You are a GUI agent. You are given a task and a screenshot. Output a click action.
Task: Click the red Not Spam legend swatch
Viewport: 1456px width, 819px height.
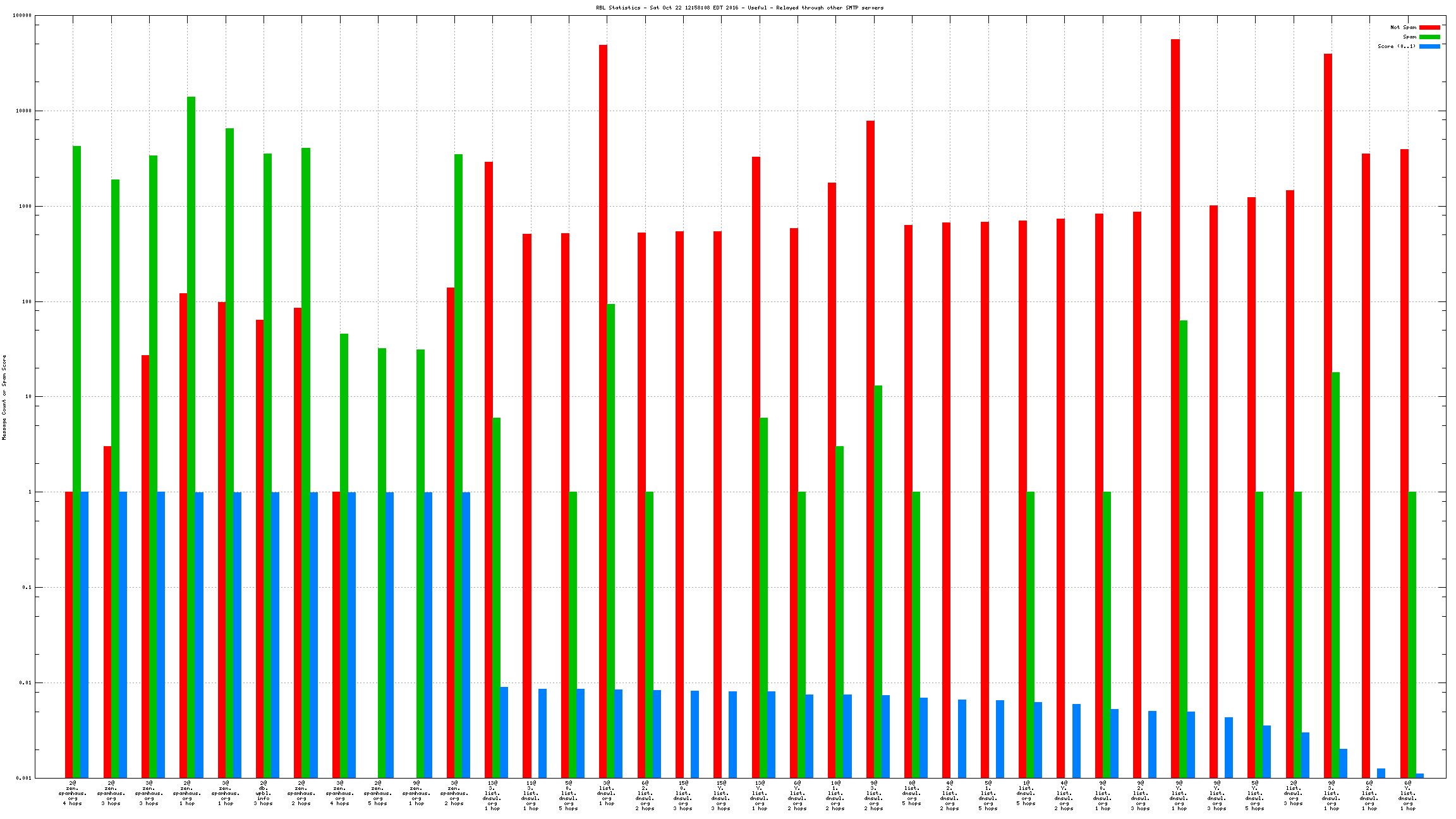[x=1429, y=27]
